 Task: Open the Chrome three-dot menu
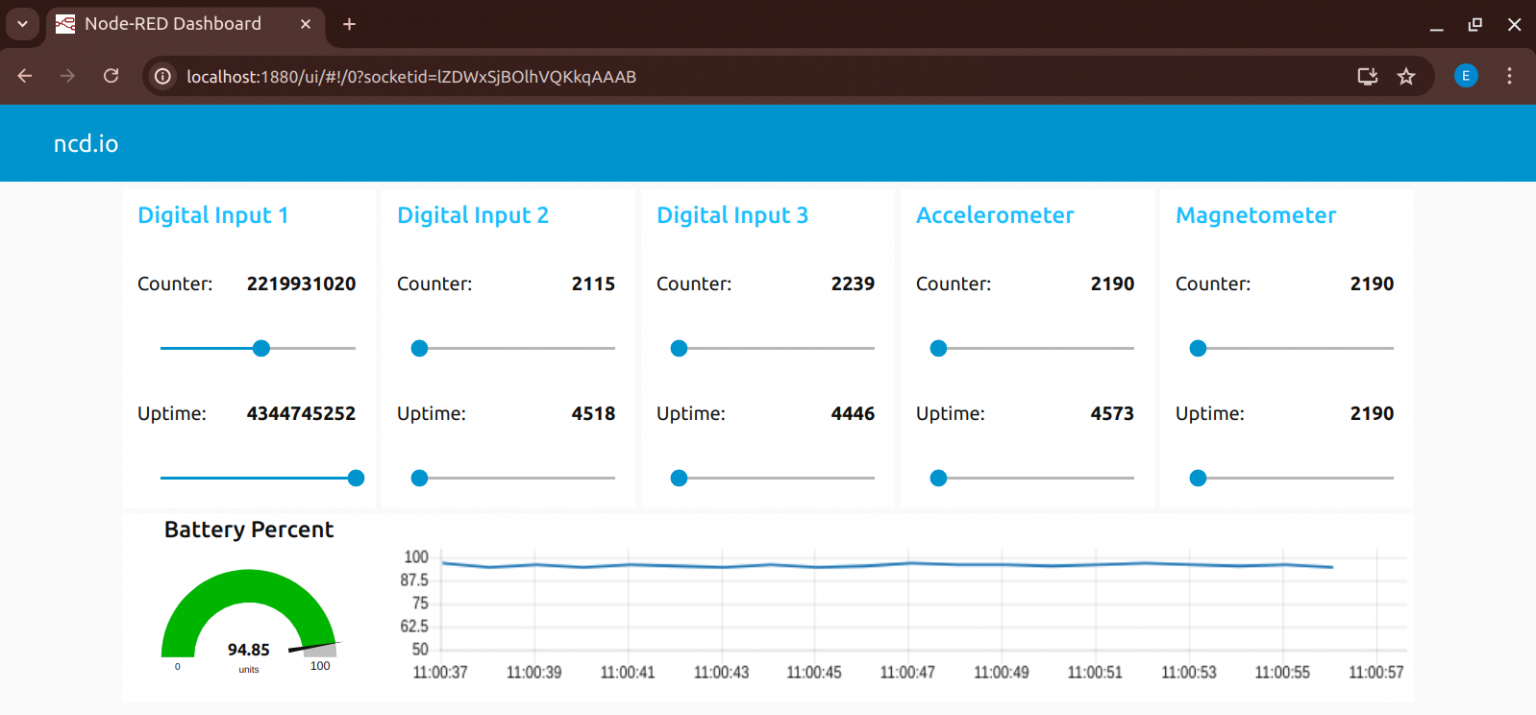1509,76
